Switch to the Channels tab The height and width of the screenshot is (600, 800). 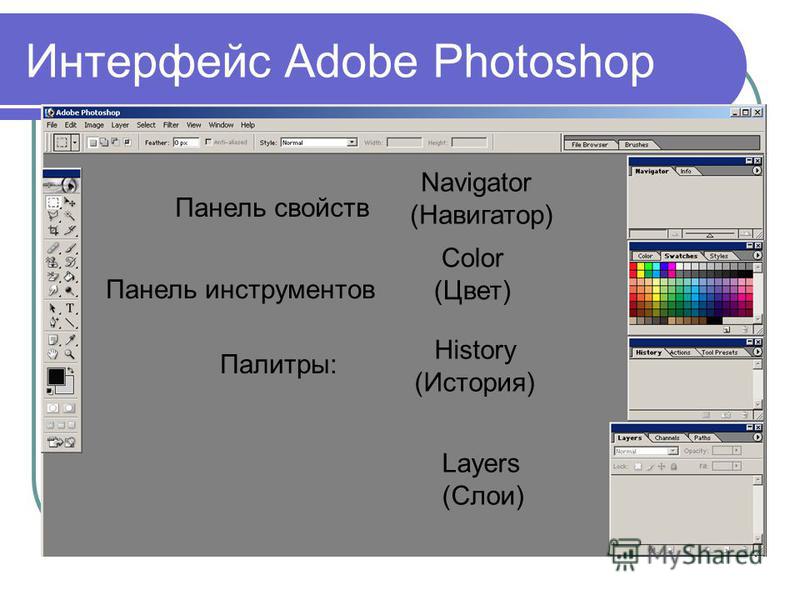tap(667, 438)
